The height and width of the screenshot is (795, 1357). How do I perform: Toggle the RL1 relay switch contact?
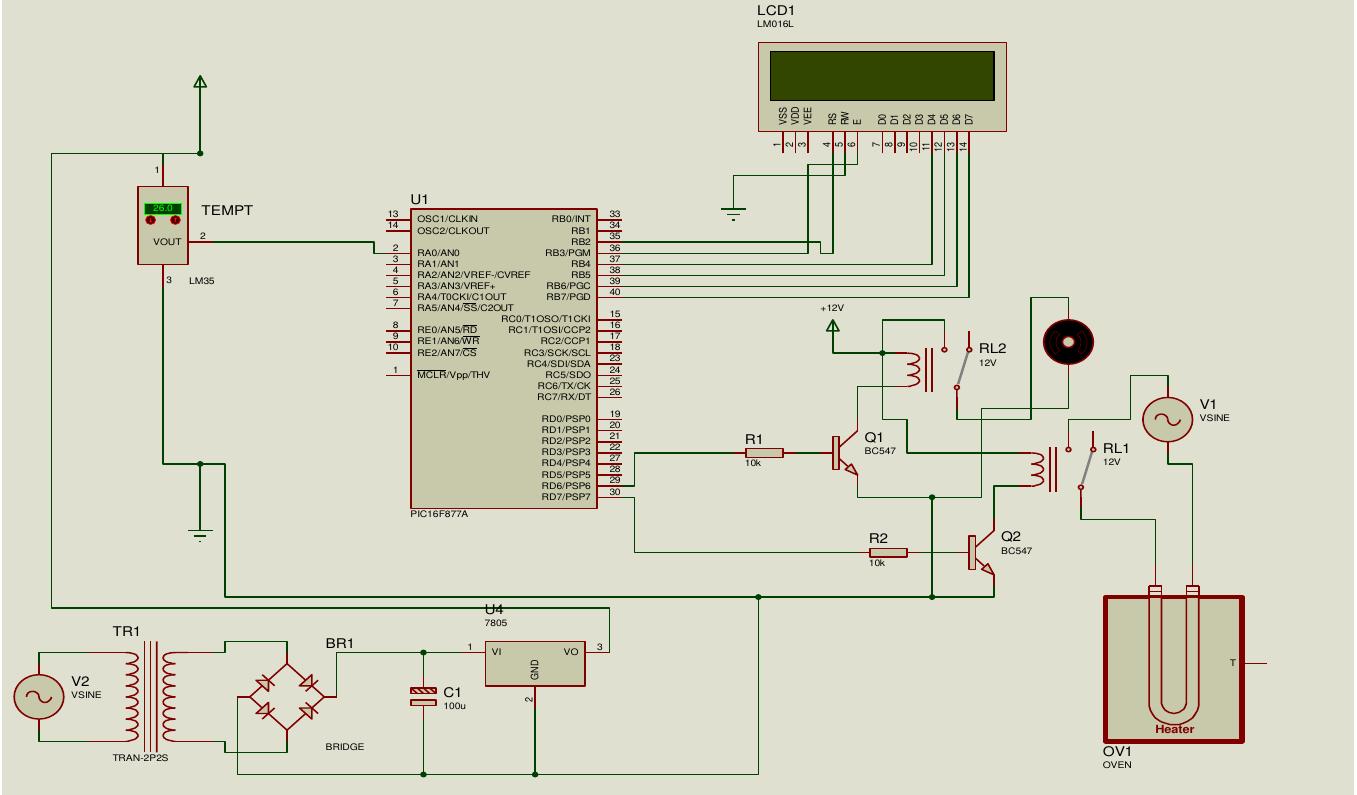pos(1086,467)
